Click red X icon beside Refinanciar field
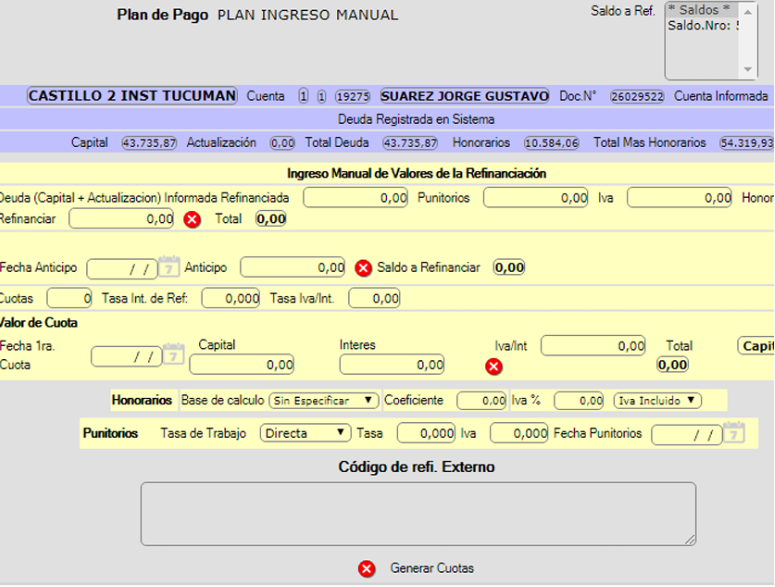The image size is (775, 587). [x=192, y=219]
